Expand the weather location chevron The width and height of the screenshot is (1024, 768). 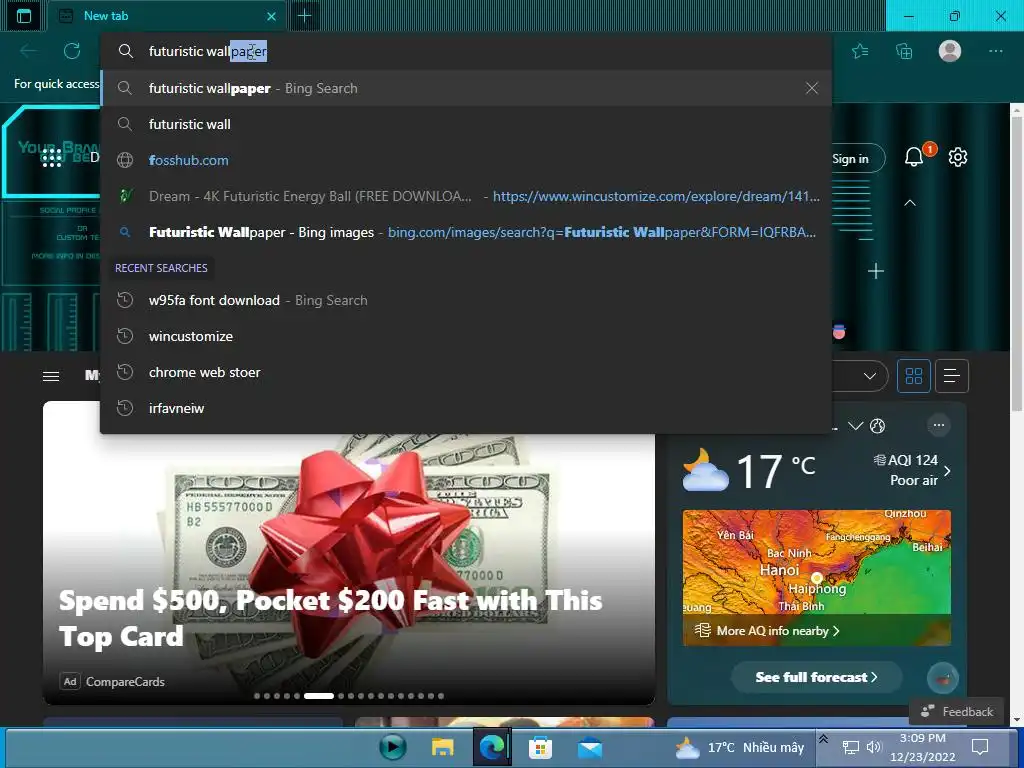point(855,426)
